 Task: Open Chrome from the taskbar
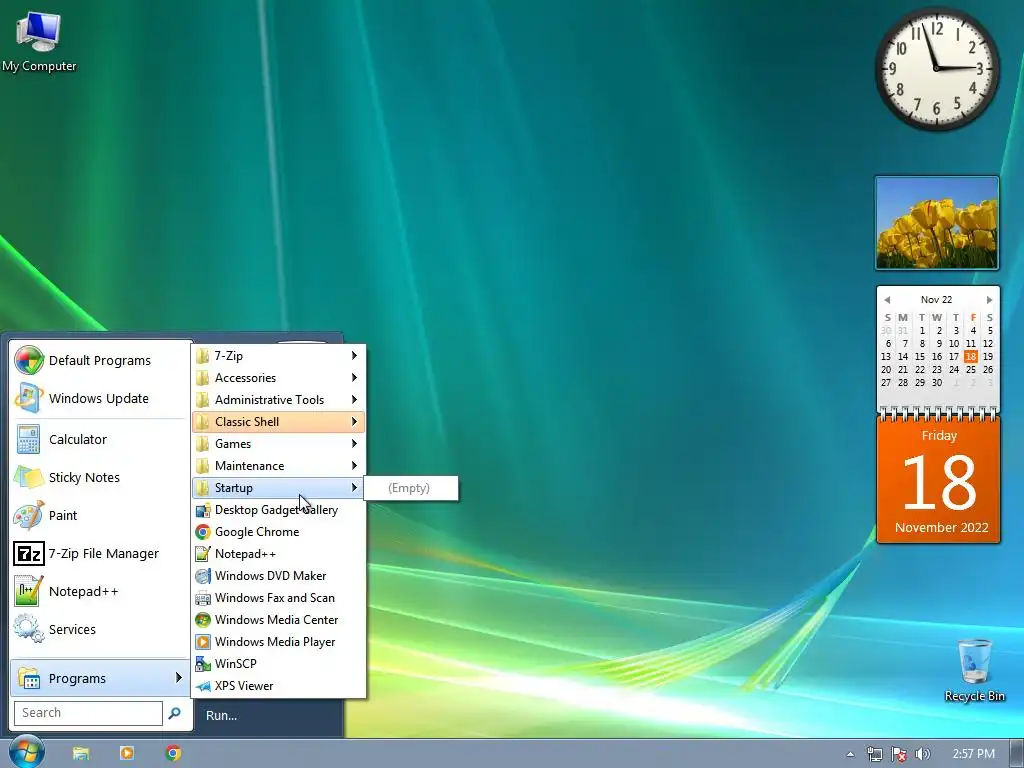(173, 753)
